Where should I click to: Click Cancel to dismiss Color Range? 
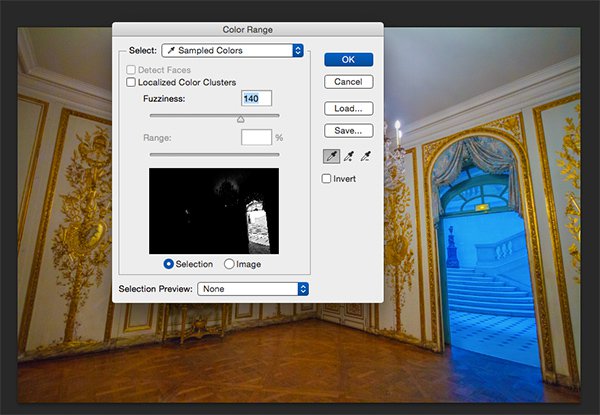tap(348, 81)
